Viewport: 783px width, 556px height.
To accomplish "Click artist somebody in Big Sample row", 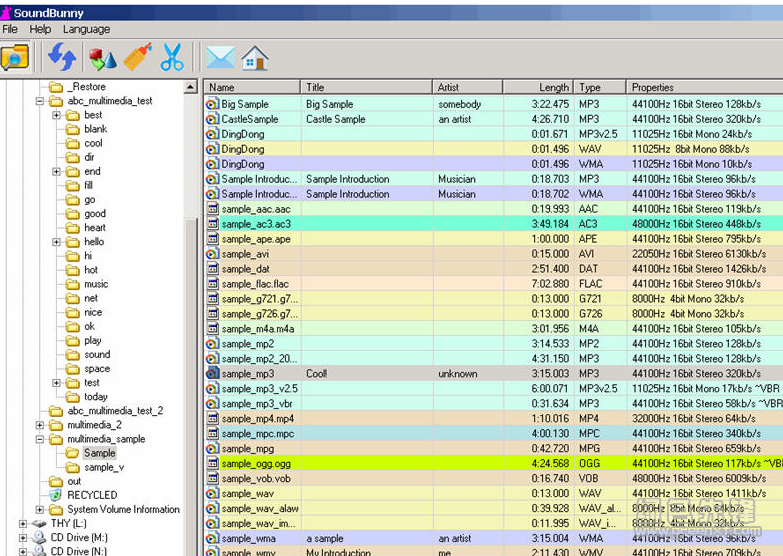I will click(459, 104).
